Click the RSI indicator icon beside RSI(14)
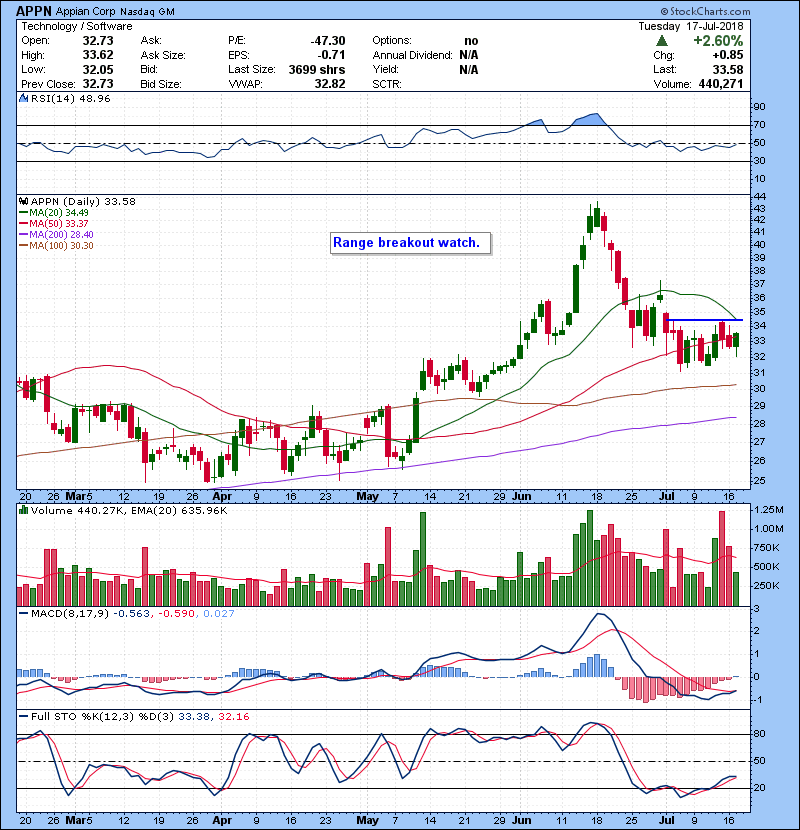This screenshot has width=800, height=830. 23,98
